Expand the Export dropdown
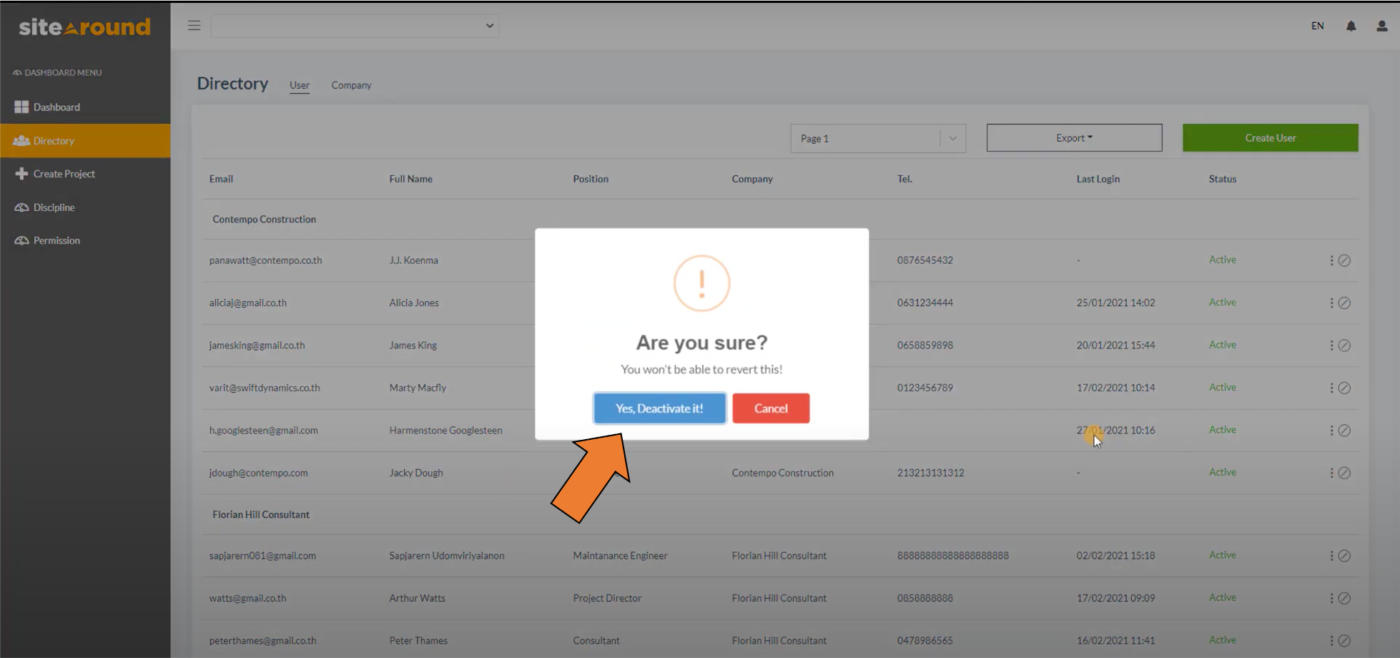 1074,137
